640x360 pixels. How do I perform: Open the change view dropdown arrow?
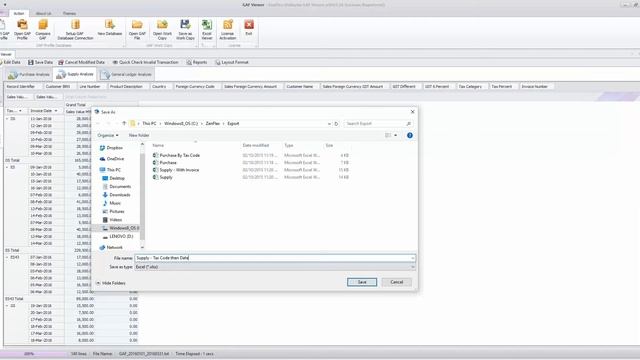[396, 136]
